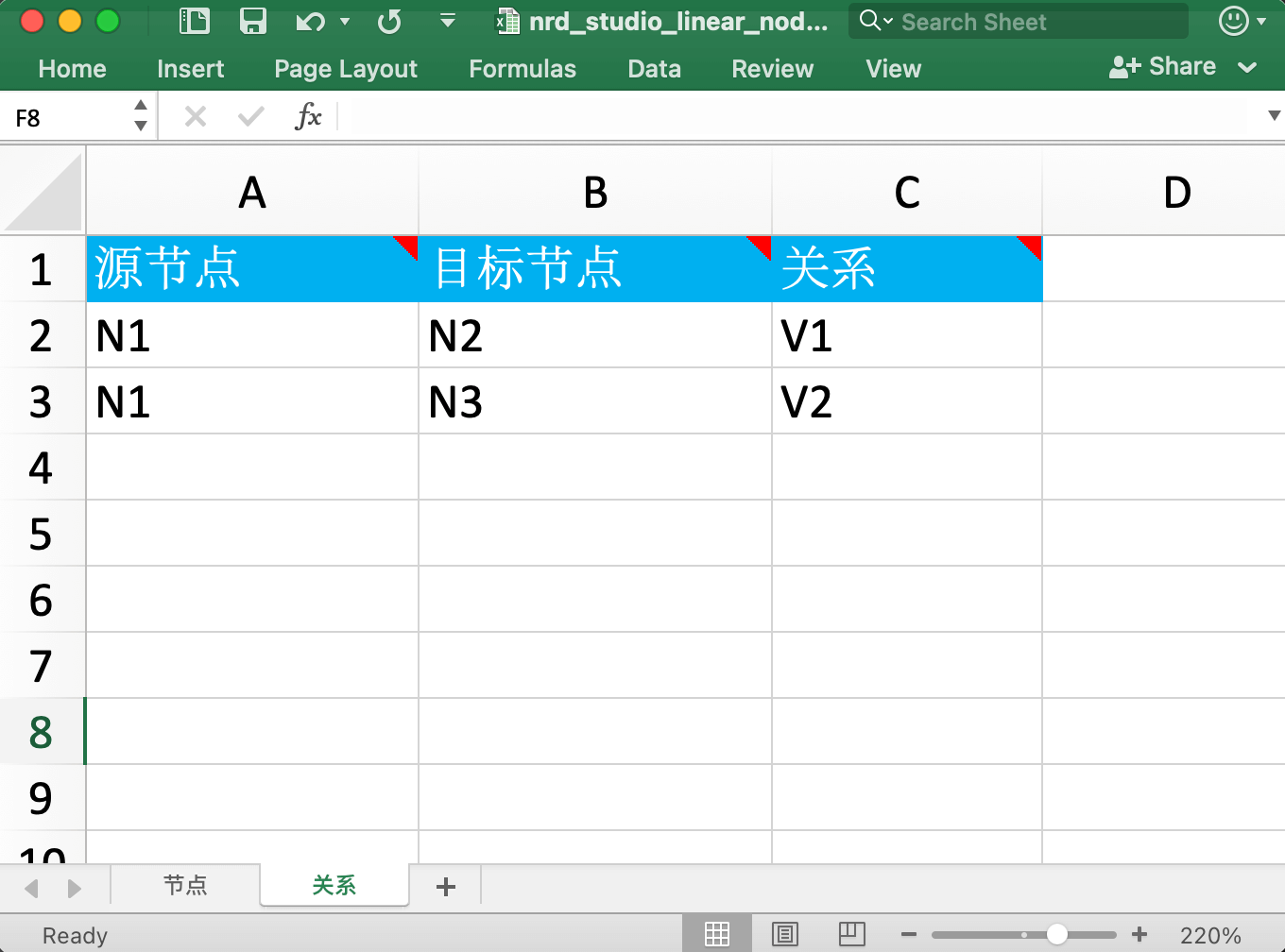Click the zoom out minus icon
The width and height of the screenshot is (1285, 952).
pos(909,934)
